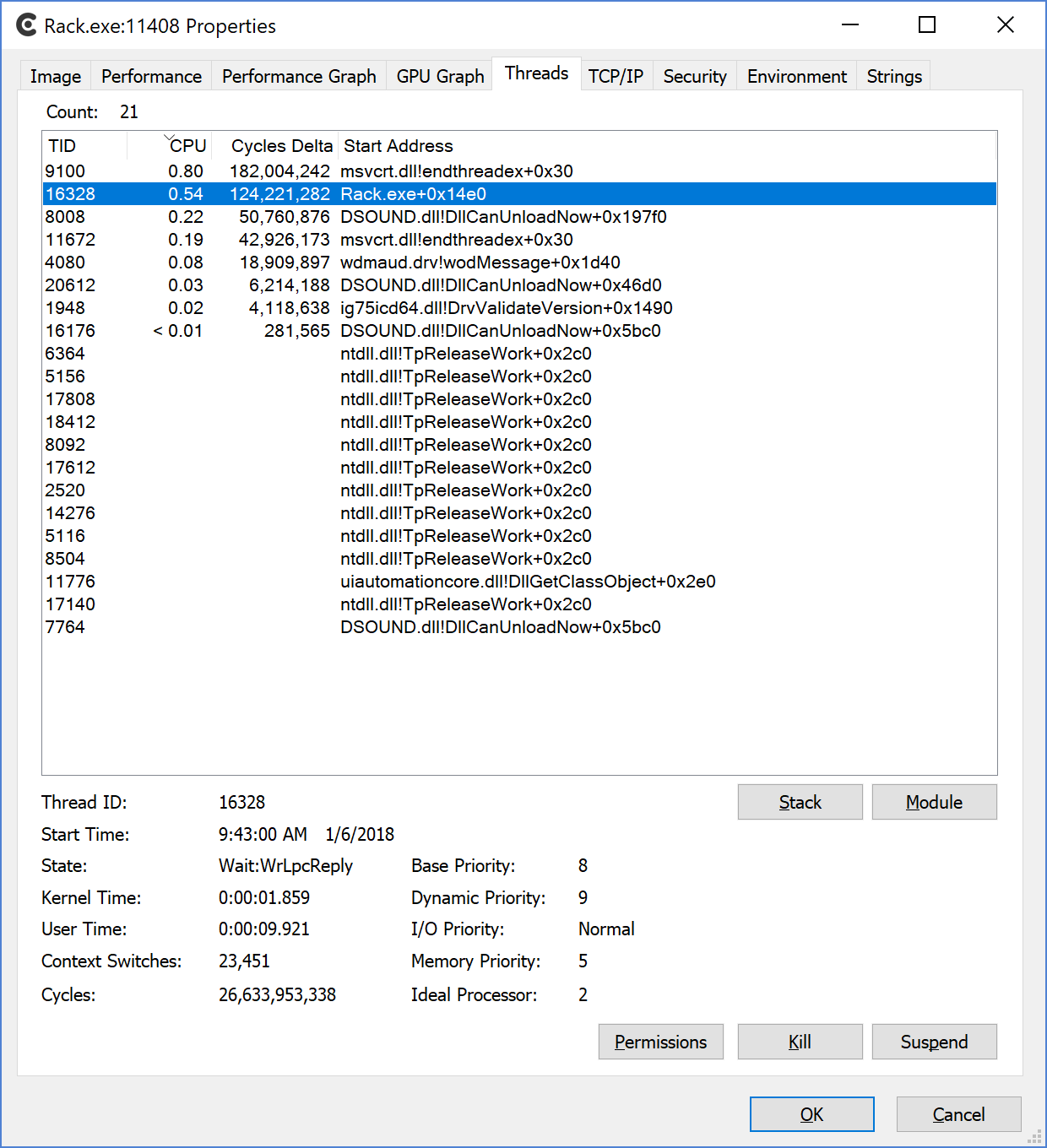Click the Module button
Screen dimensions: 1047x1148
coord(934,802)
